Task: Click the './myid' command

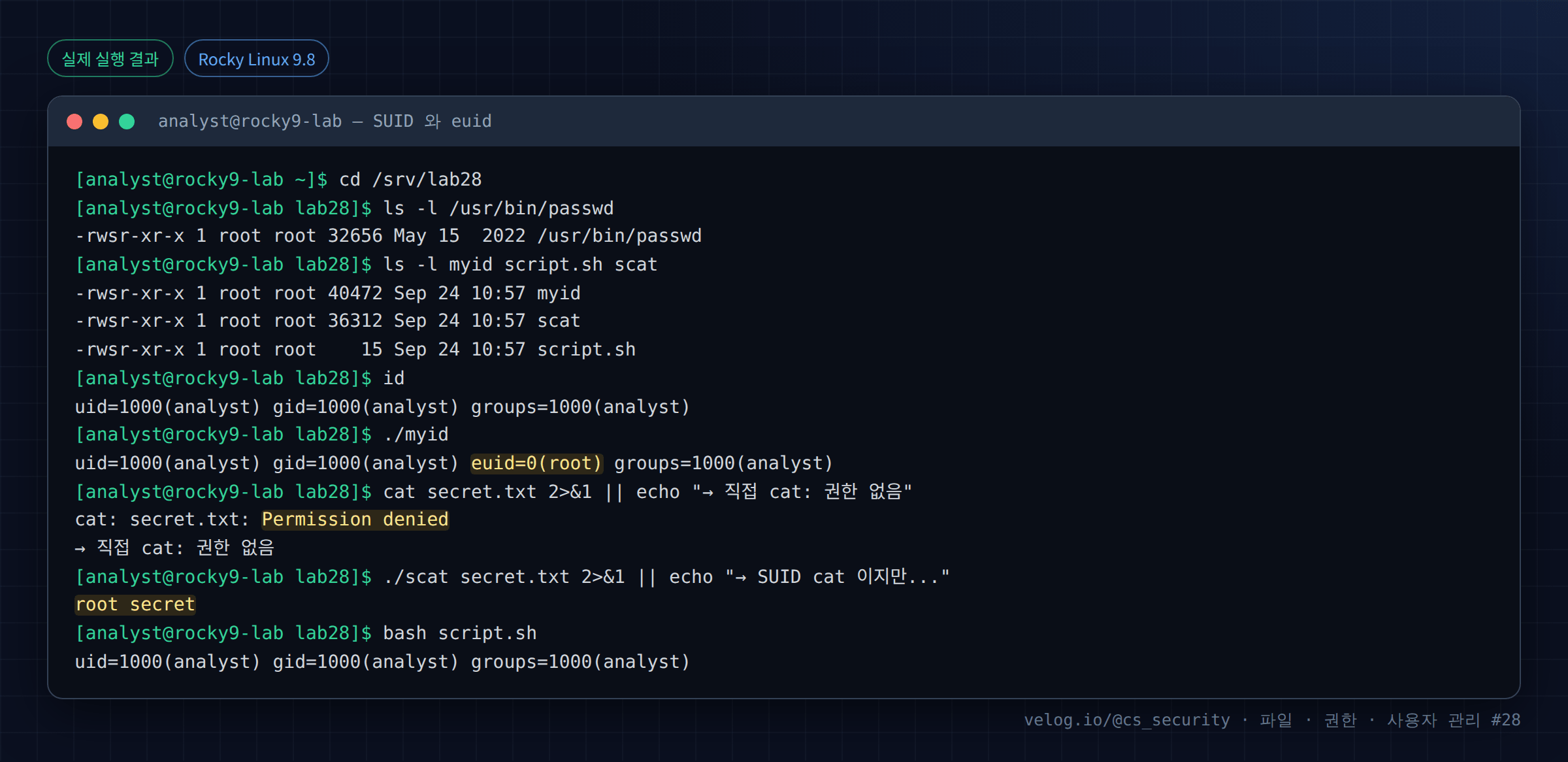Action: click(x=416, y=435)
